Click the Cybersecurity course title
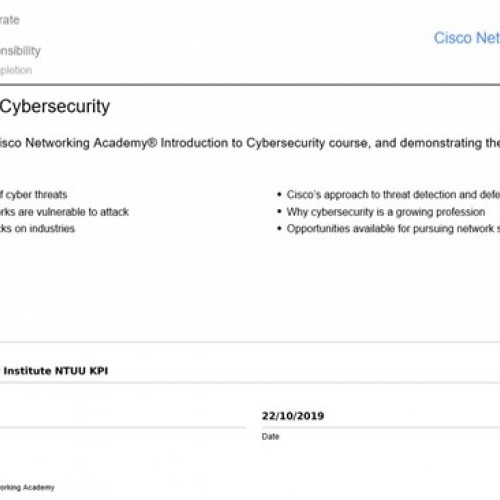Image resolution: width=500 pixels, height=500 pixels. pyautogui.click(x=55, y=107)
